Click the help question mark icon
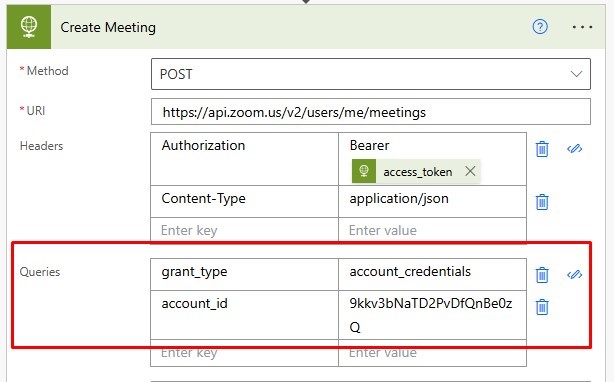614x382 pixels. click(x=540, y=27)
